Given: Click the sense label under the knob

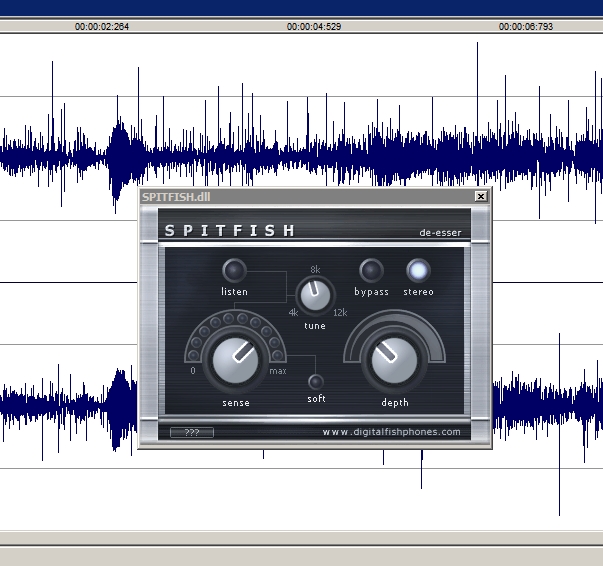Looking at the screenshot, I should point(236,403).
